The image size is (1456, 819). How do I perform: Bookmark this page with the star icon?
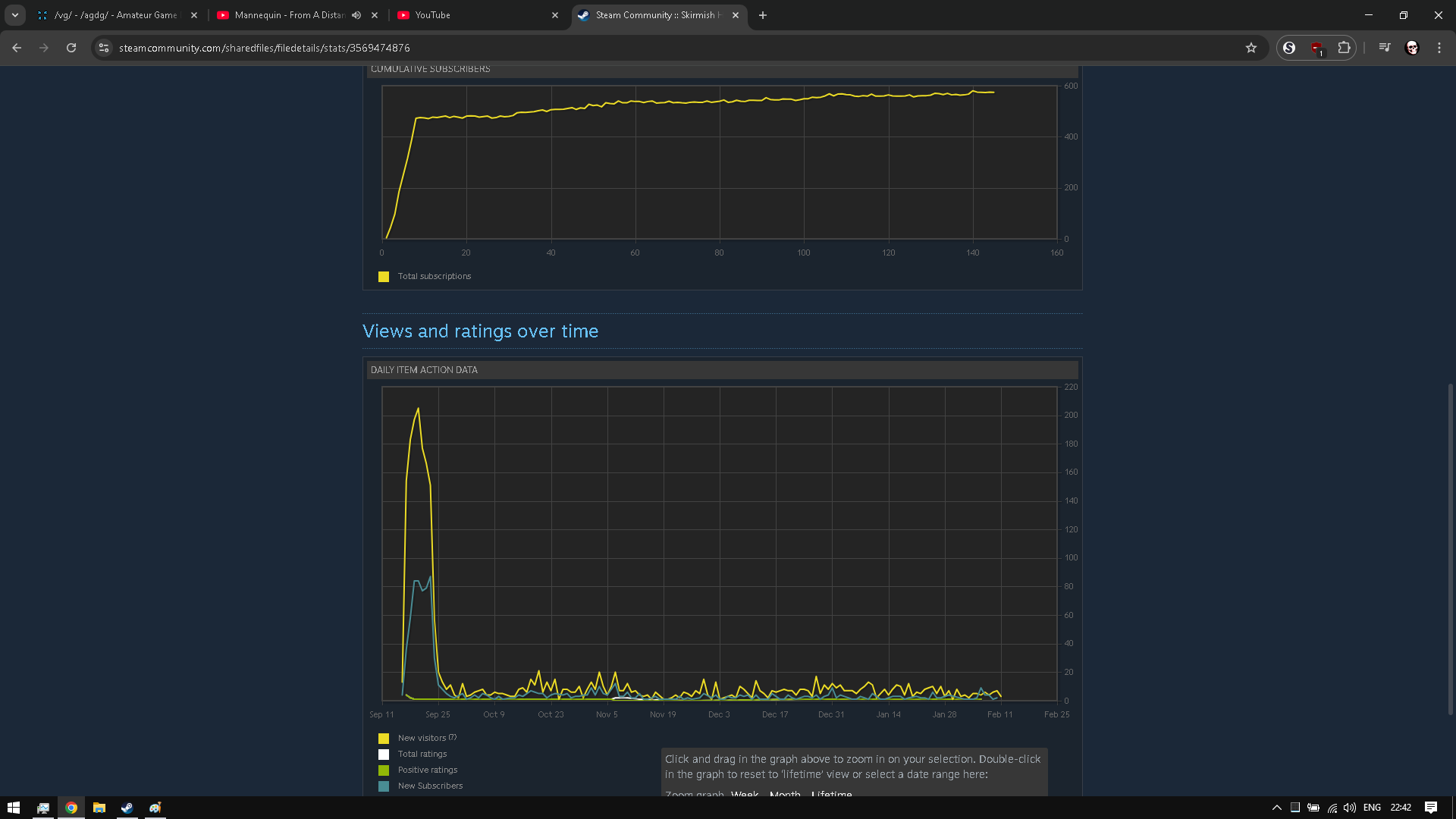pyautogui.click(x=1251, y=48)
